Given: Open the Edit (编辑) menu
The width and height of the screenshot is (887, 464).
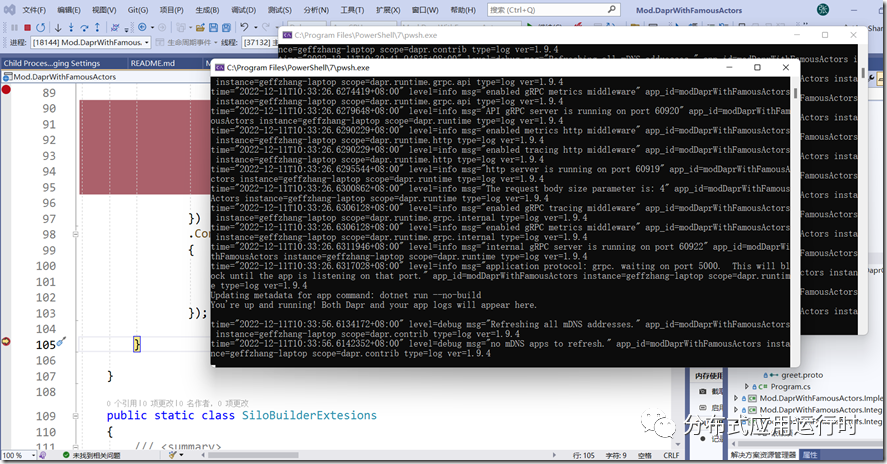Looking at the screenshot, I should pos(69,10).
